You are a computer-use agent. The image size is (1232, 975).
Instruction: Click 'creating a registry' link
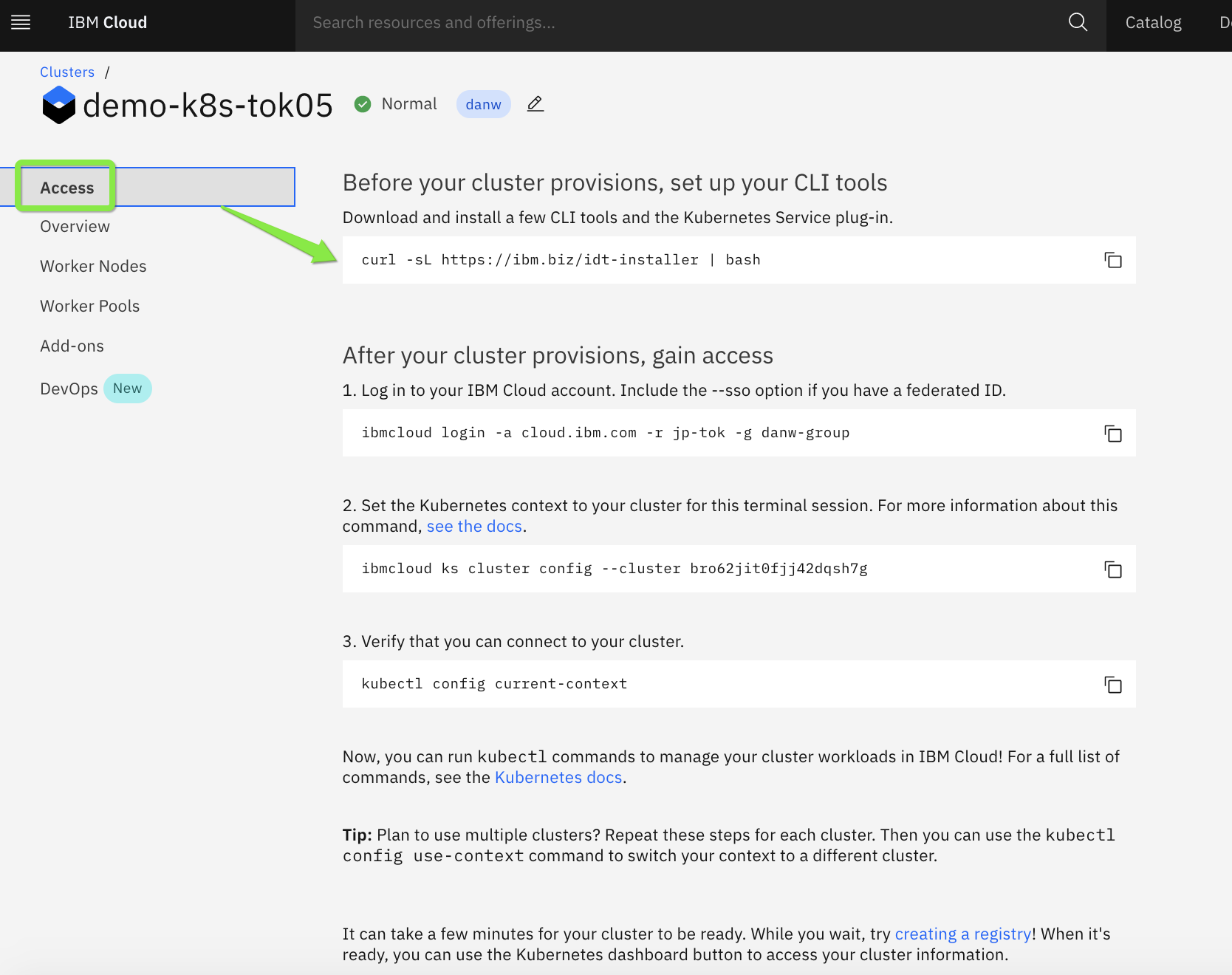click(963, 934)
